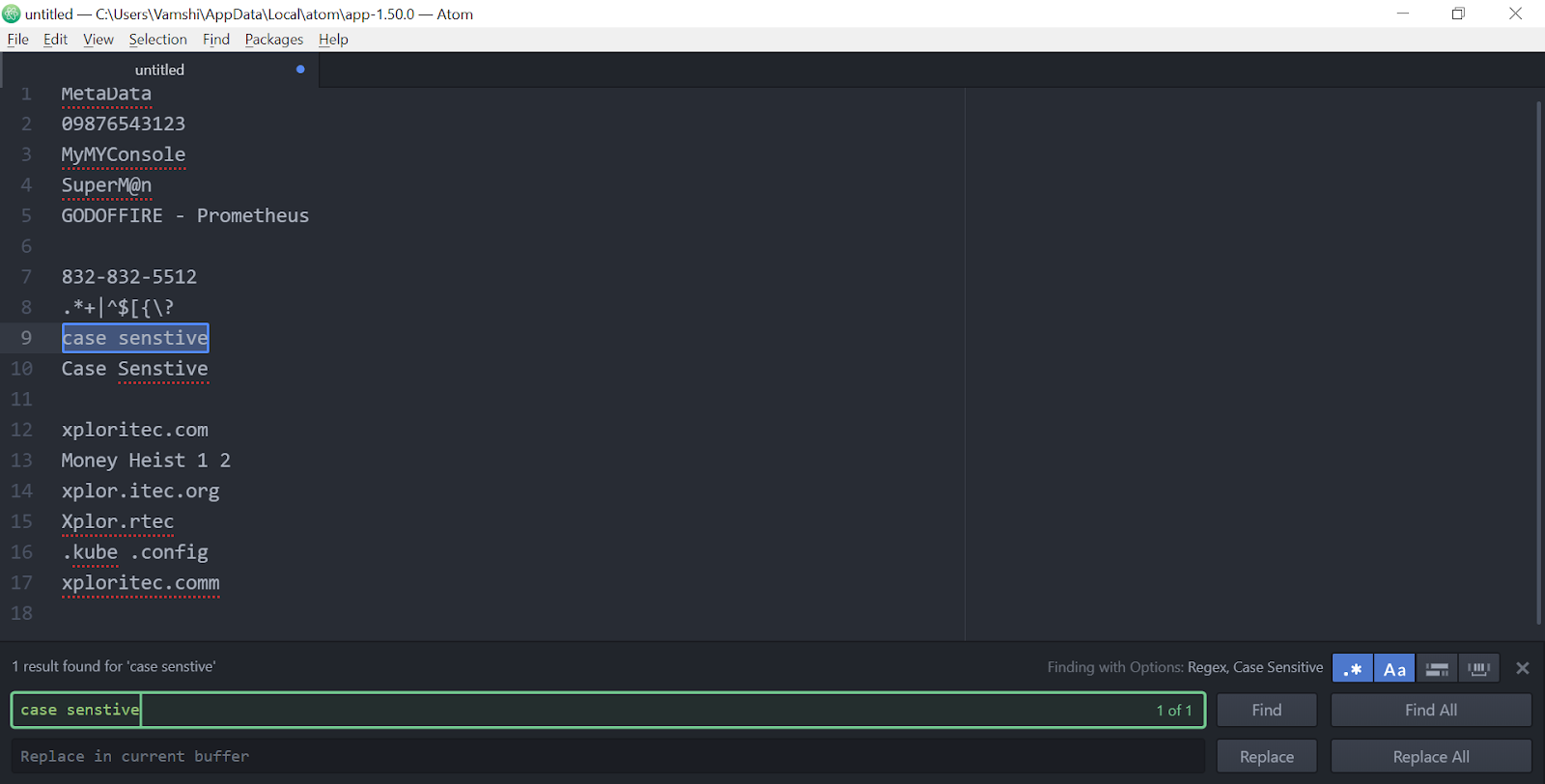Click the 'Xplor.rtec' text
The image size is (1545, 784).
click(118, 521)
